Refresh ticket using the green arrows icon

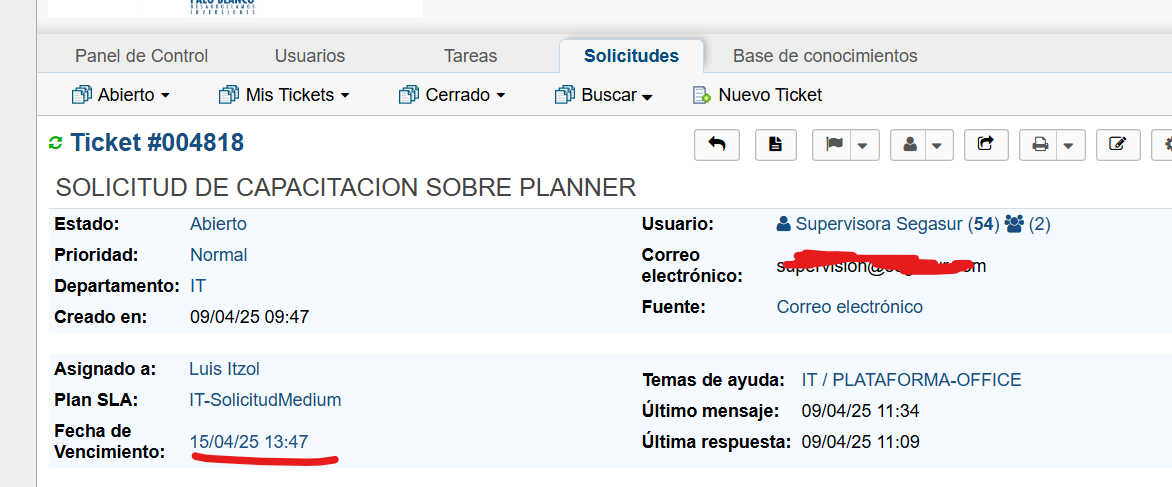55,144
